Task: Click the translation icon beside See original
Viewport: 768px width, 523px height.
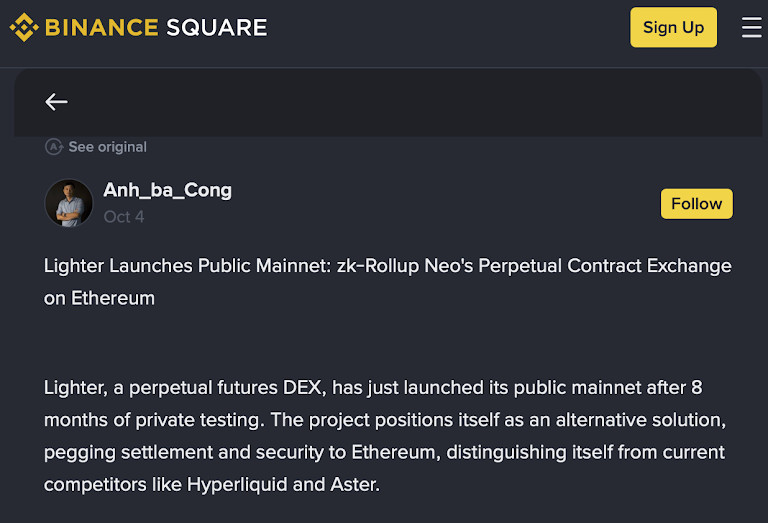Action: click(x=54, y=147)
